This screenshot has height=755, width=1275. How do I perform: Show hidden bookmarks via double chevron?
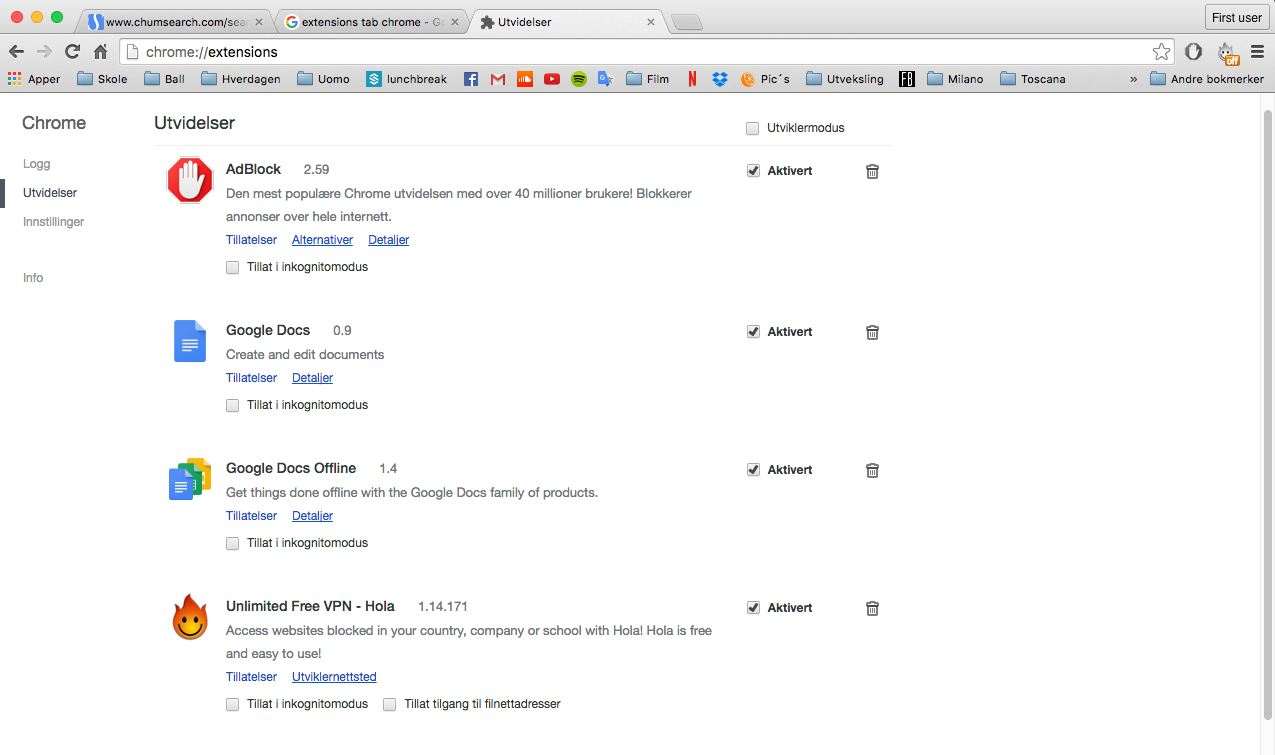pos(1133,79)
